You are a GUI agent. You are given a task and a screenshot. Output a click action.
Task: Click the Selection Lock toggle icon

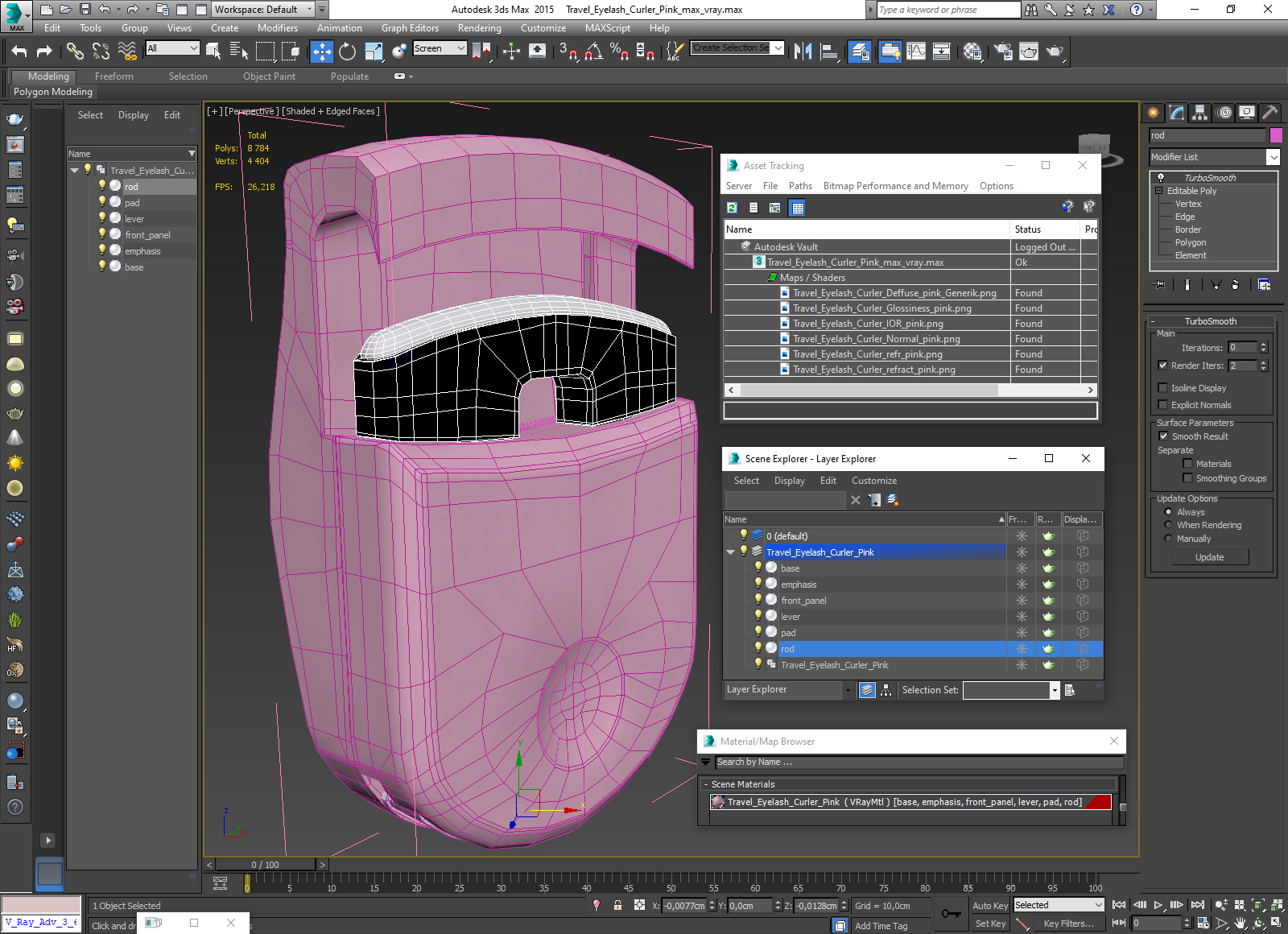click(x=617, y=905)
